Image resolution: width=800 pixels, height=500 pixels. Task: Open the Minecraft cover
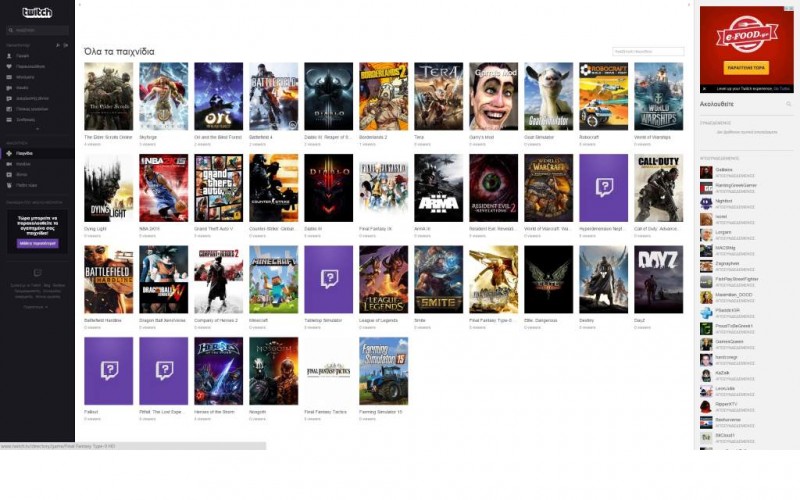[x=273, y=280]
